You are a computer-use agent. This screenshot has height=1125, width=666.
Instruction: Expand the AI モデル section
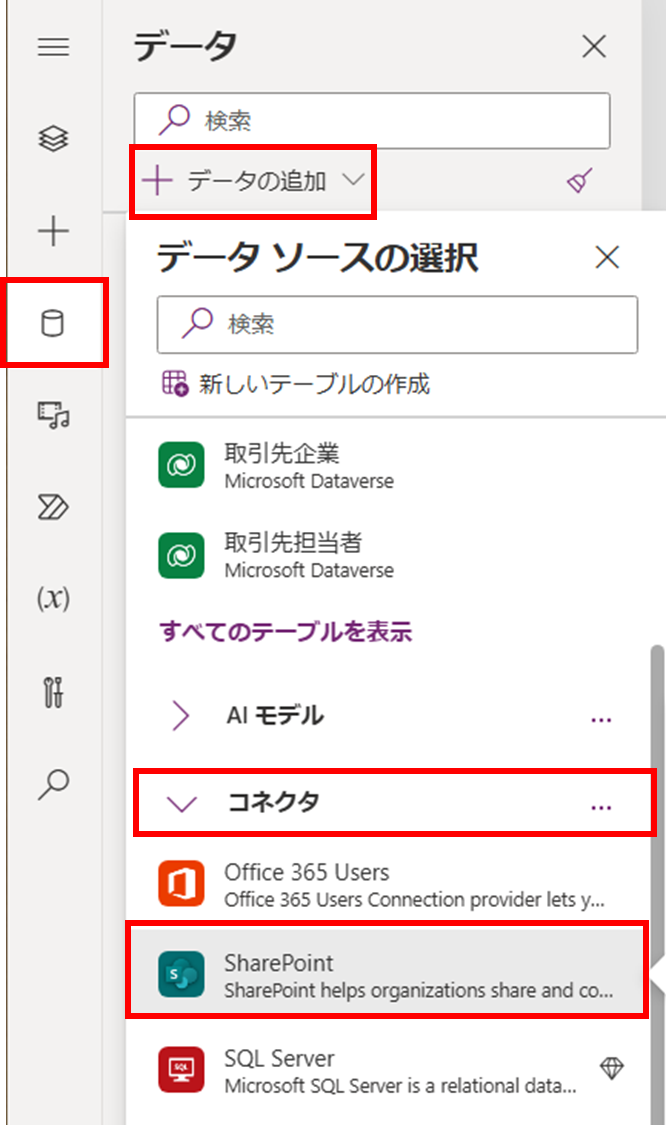pos(181,715)
